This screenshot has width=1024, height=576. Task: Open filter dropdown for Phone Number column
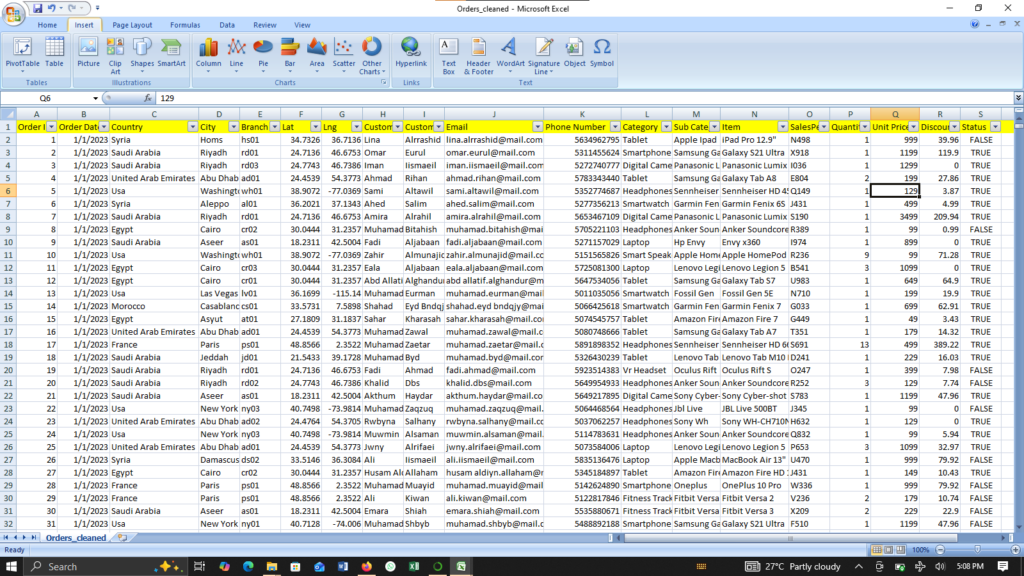[615, 127]
